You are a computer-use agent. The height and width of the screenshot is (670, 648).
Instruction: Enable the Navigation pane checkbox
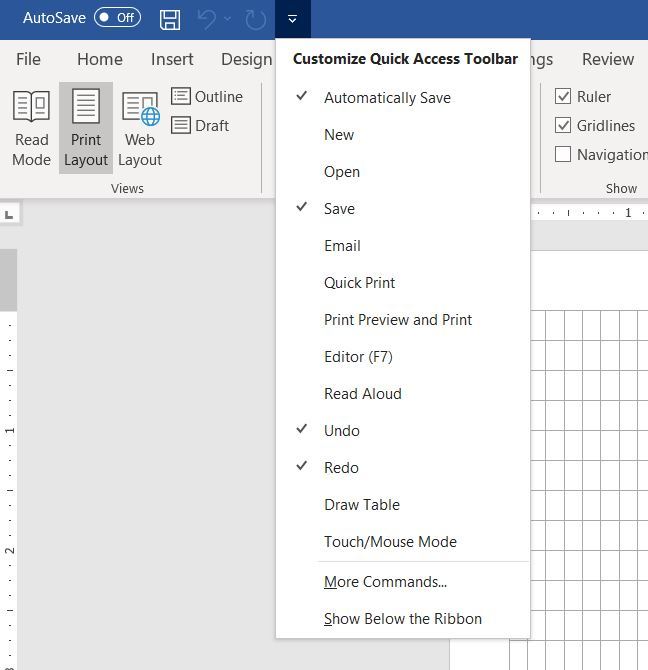[563, 154]
